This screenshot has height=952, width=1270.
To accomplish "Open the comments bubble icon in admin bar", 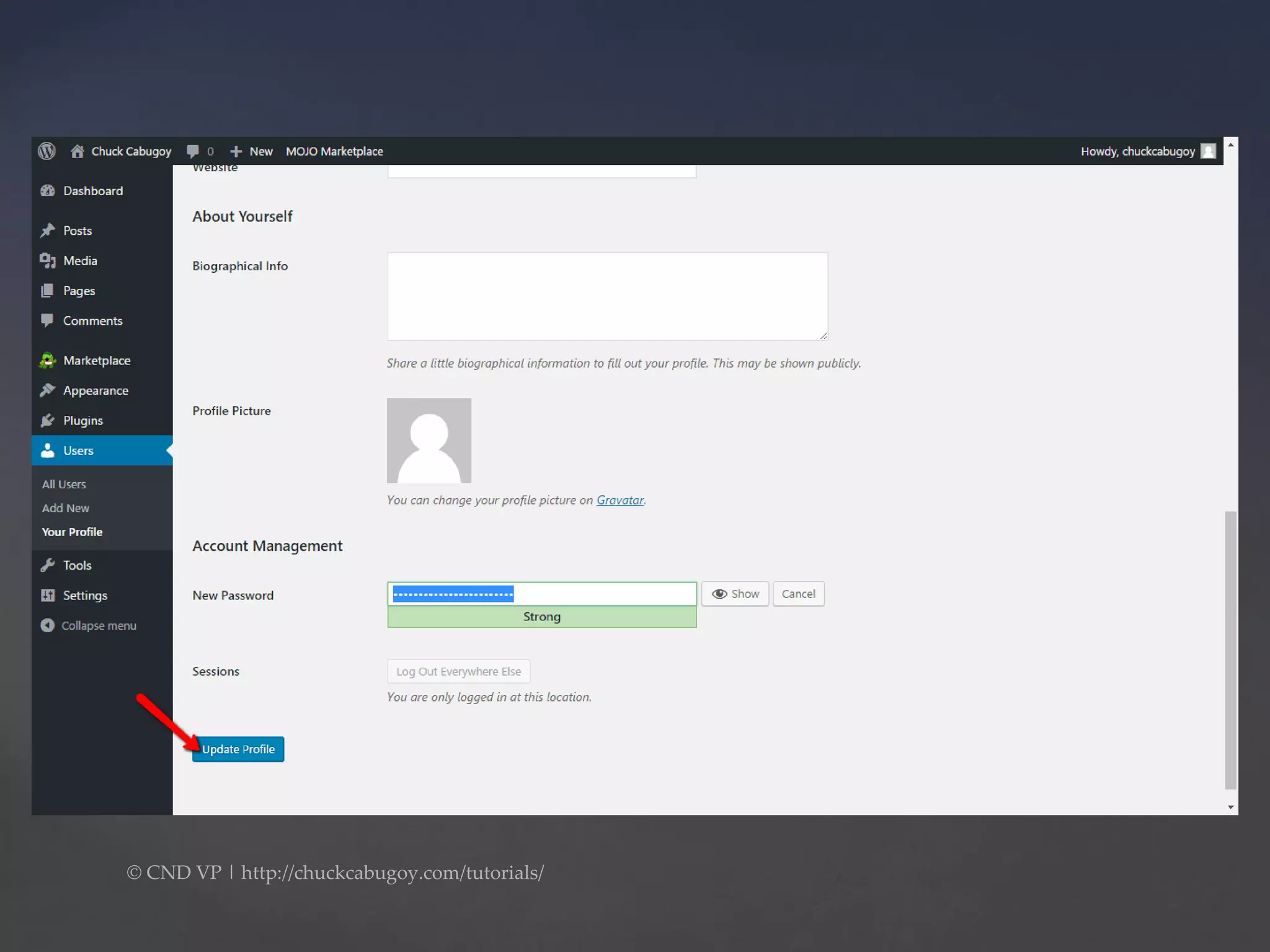I will pos(193,151).
